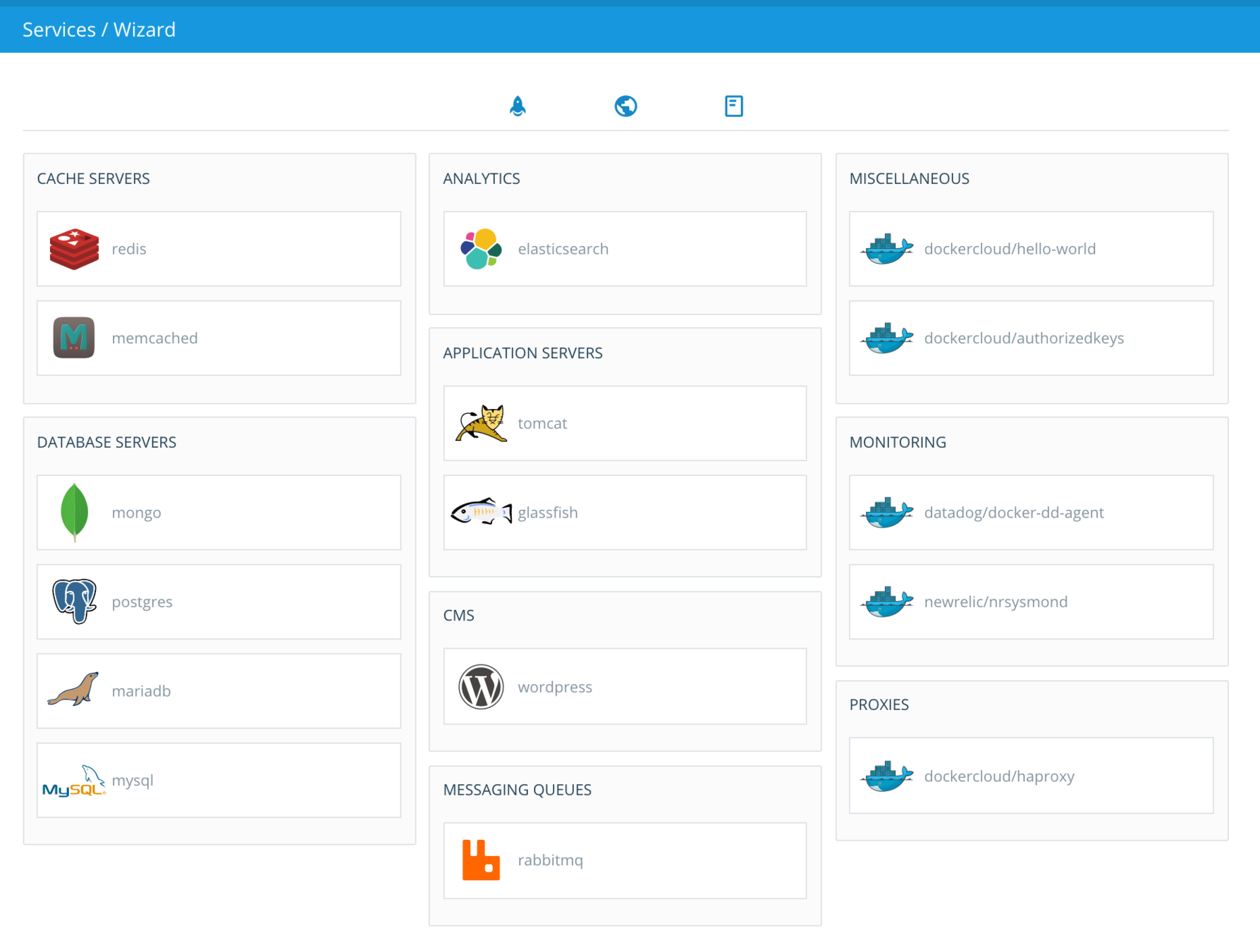Select the mongo service label

[x=136, y=513]
